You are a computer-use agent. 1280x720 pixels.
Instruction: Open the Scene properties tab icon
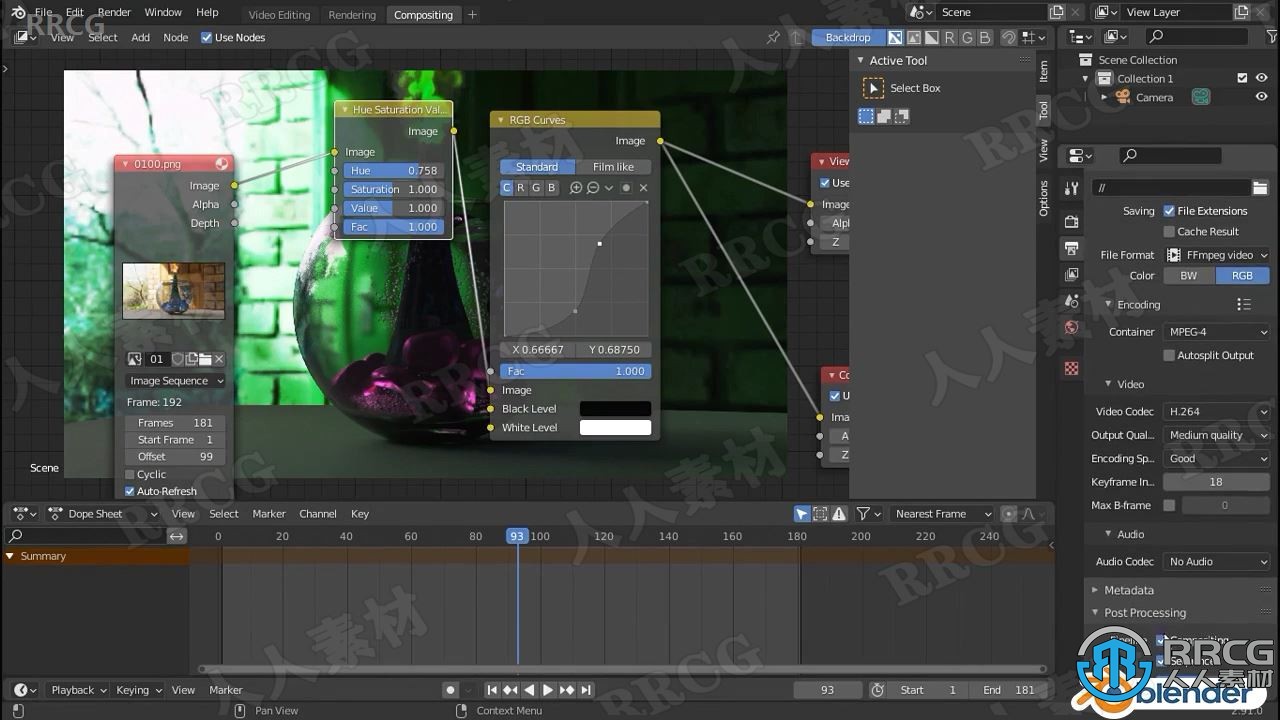pos(1071,301)
